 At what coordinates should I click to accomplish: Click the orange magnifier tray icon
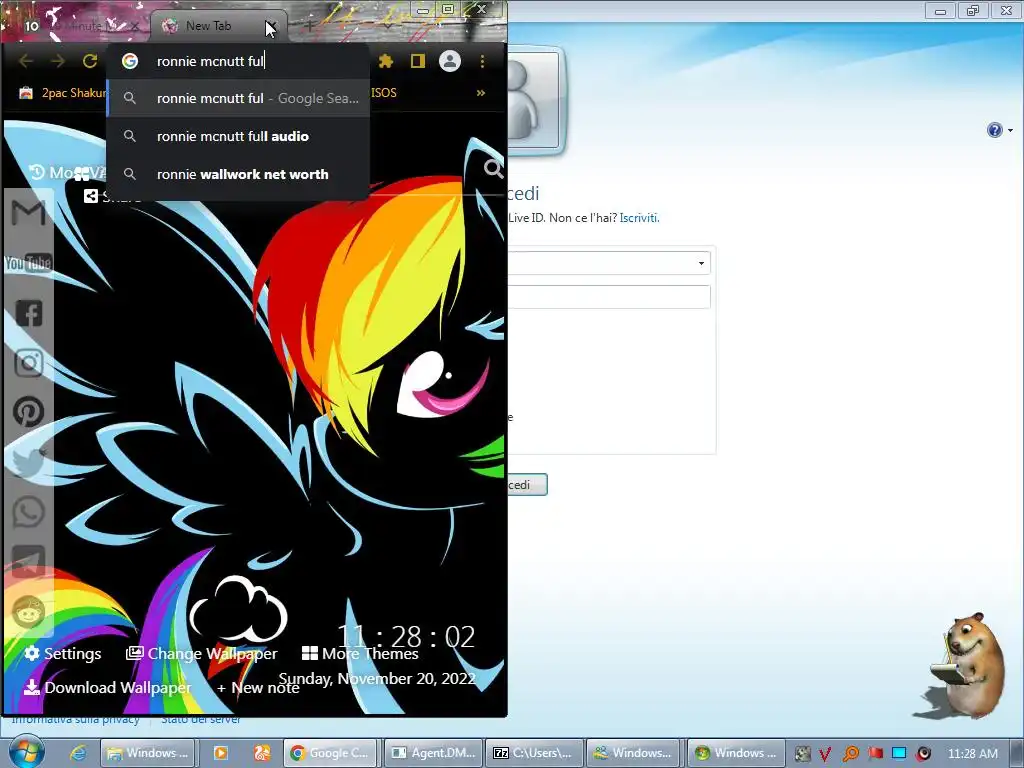click(x=850, y=754)
